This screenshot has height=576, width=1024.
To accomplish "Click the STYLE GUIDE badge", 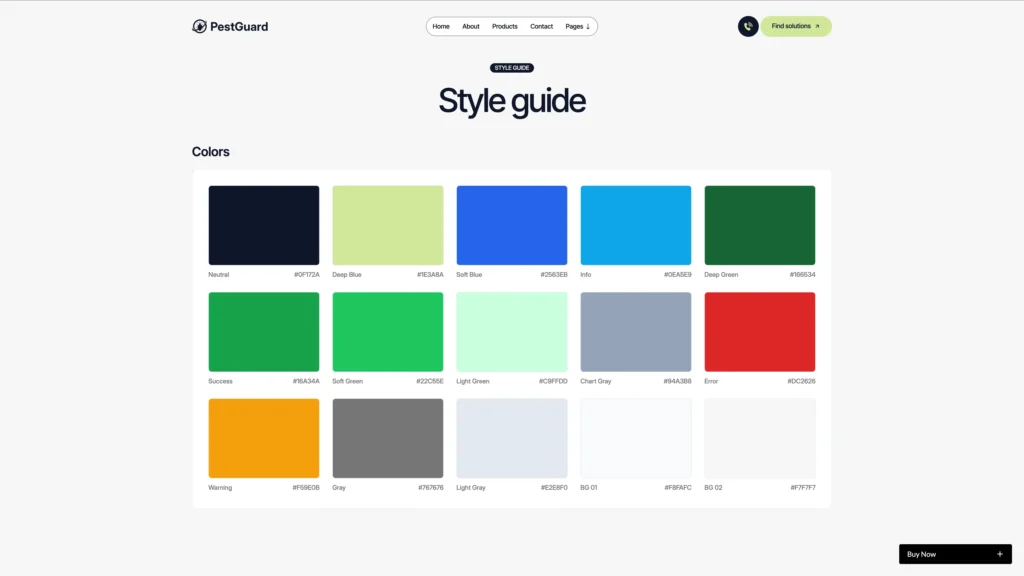I will coord(512,68).
